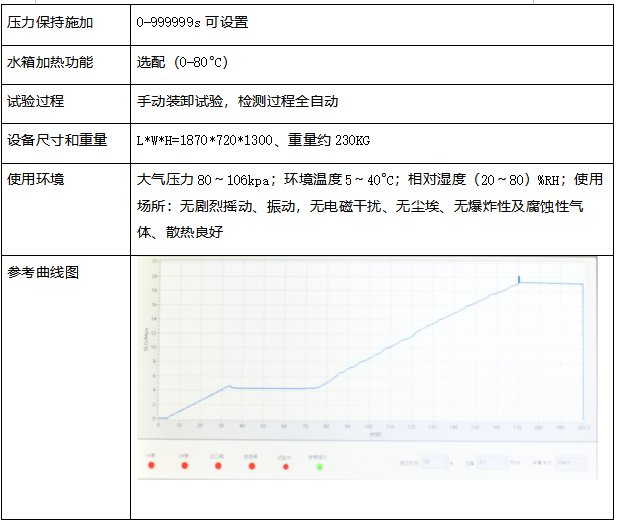Image resolution: width=619 pixels, height=524 pixels.
Task: Click the dark blue peak marker on curve
Action: (518, 280)
